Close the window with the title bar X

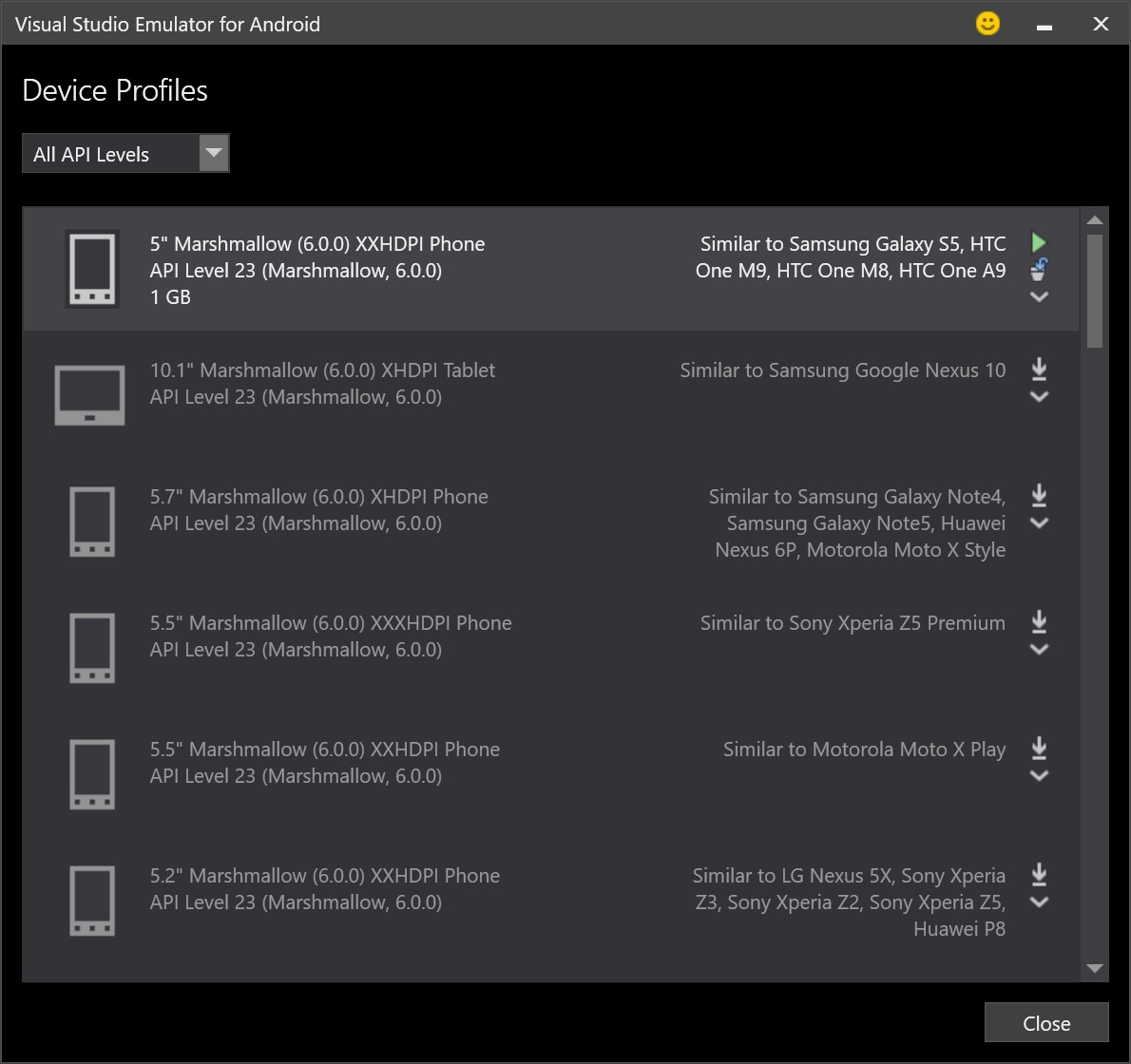(1100, 24)
